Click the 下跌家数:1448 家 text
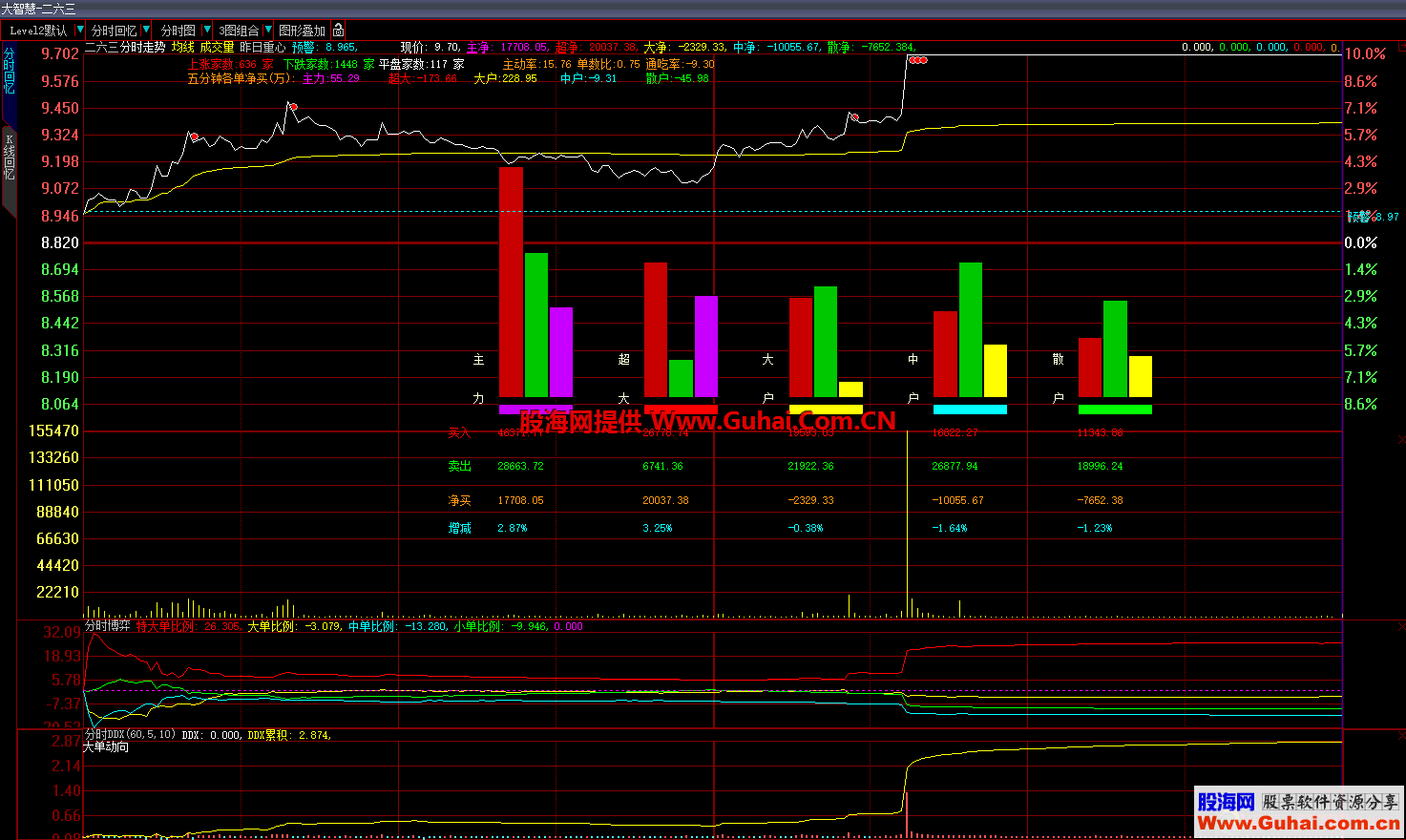Image resolution: width=1406 pixels, height=840 pixels. pyautogui.click(x=329, y=65)
